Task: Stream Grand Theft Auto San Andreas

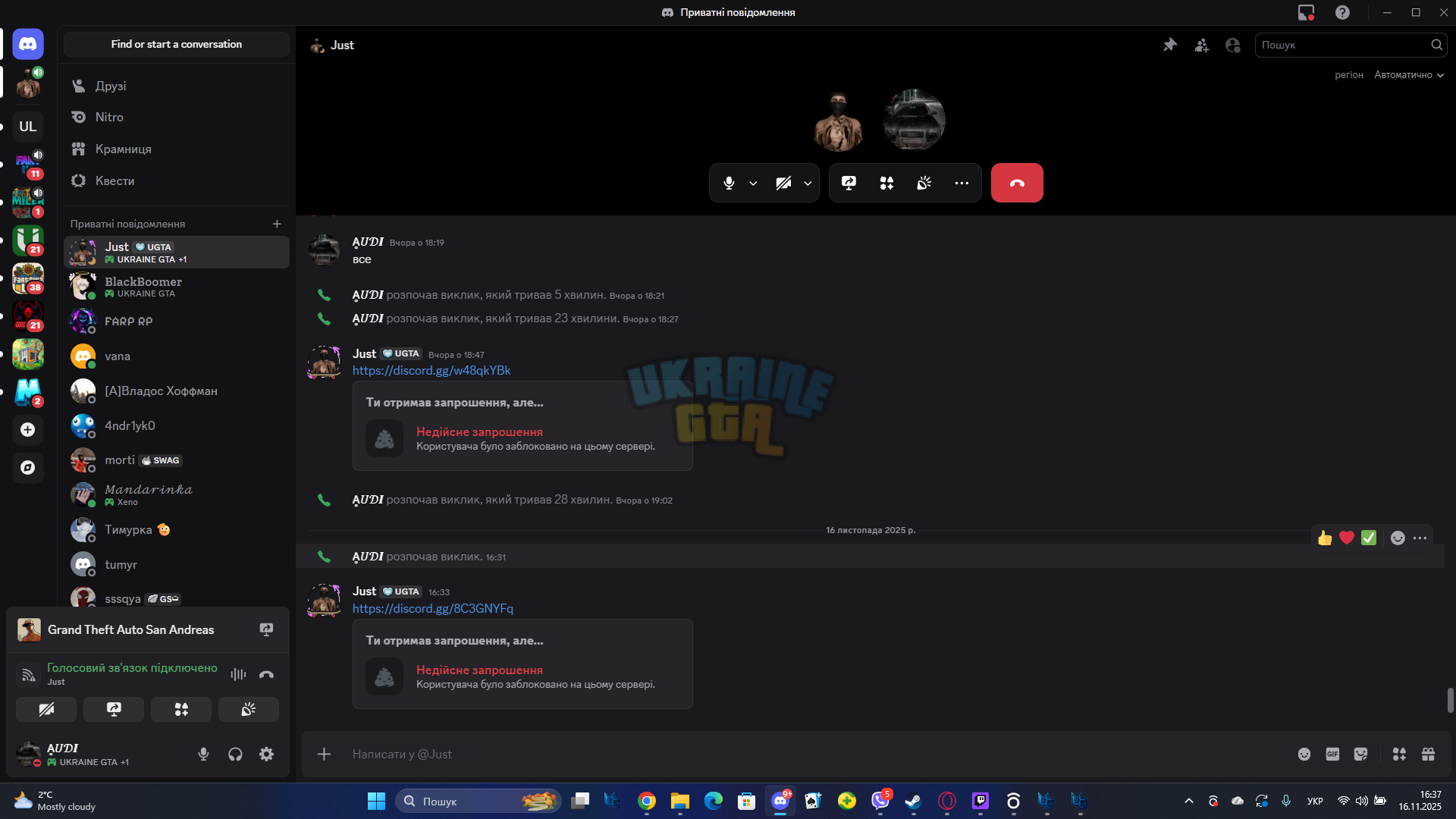Action: 266,630
